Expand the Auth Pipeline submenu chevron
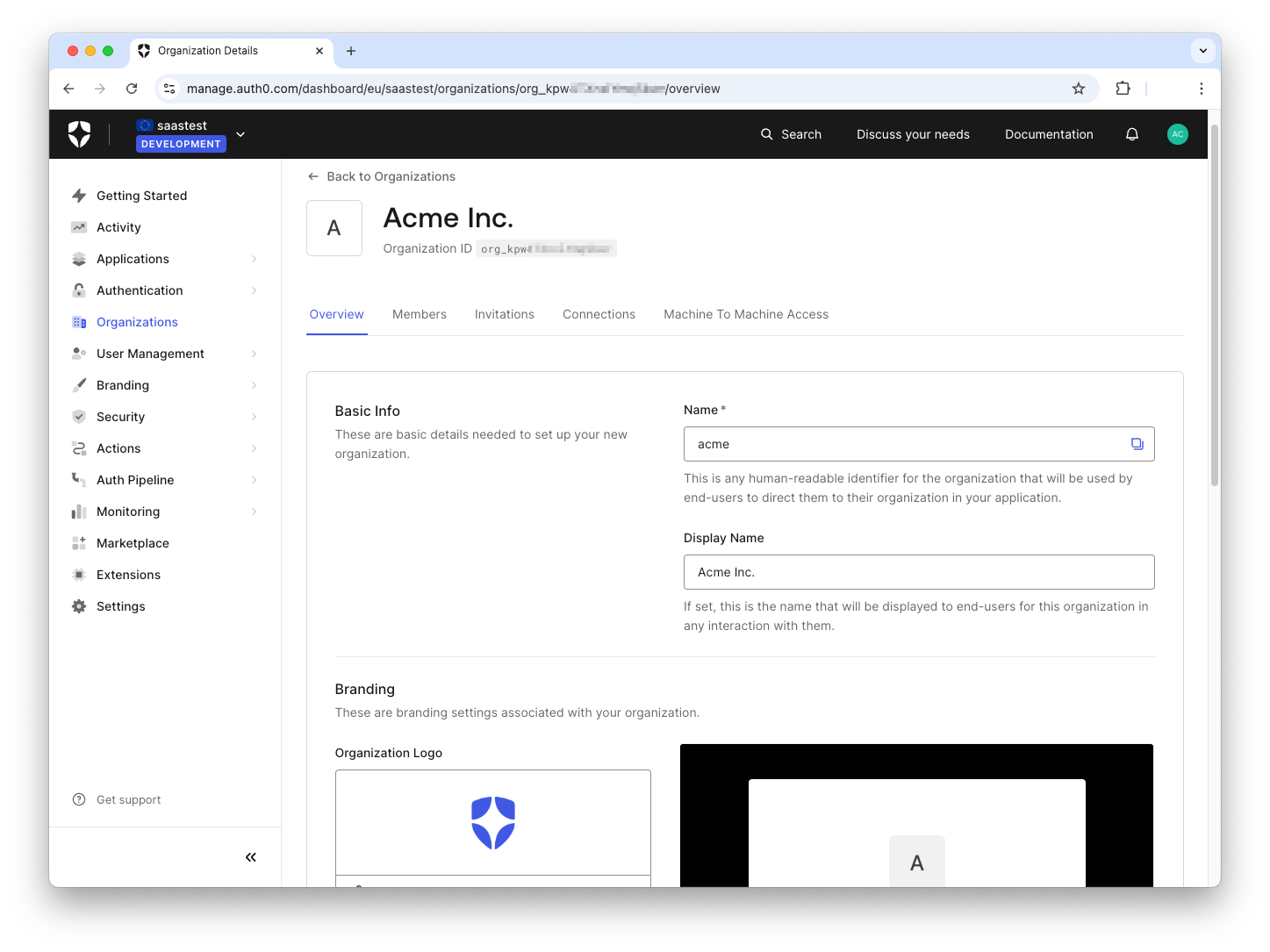 pos(255,480)
